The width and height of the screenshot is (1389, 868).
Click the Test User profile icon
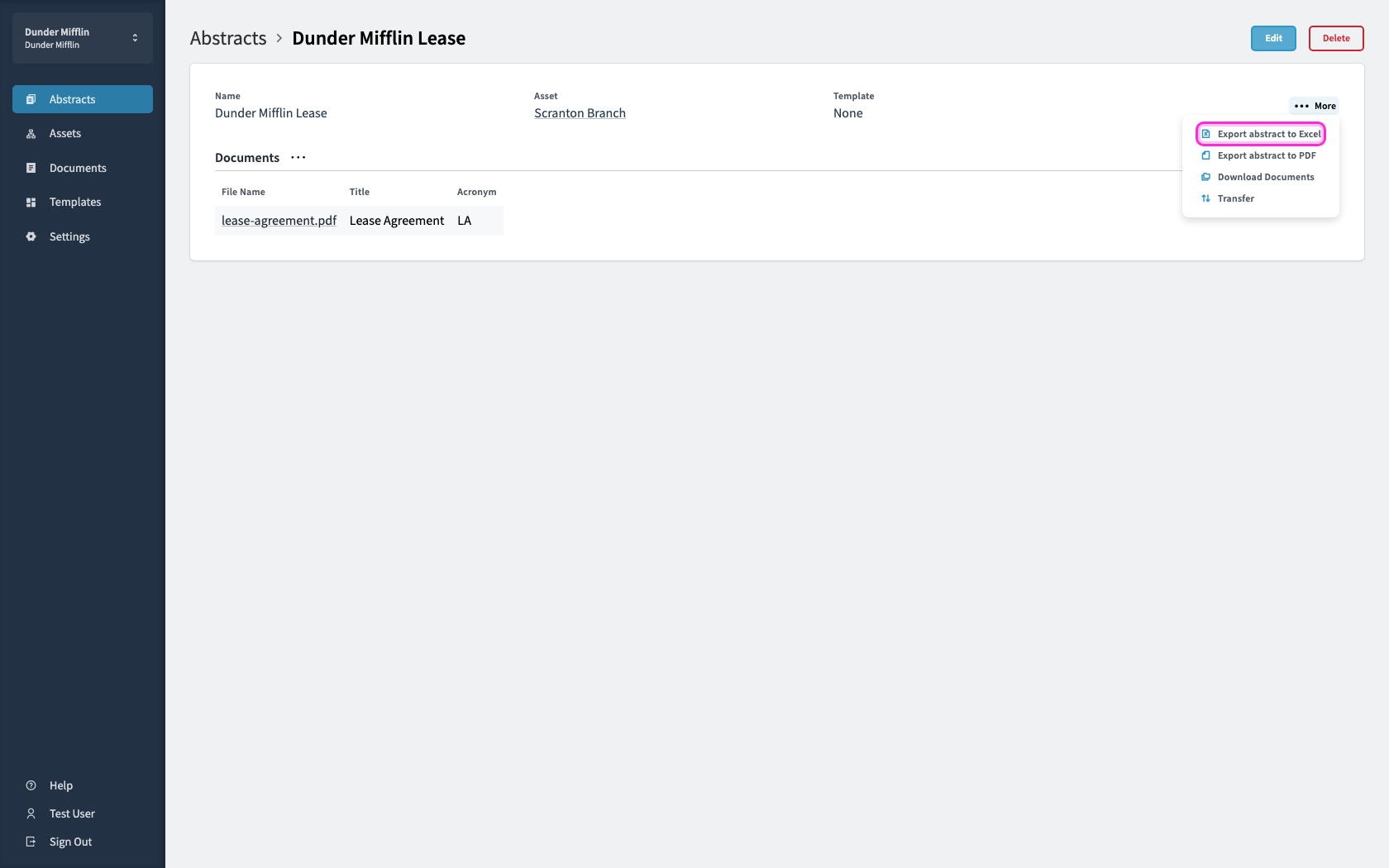tap(31, 813)
